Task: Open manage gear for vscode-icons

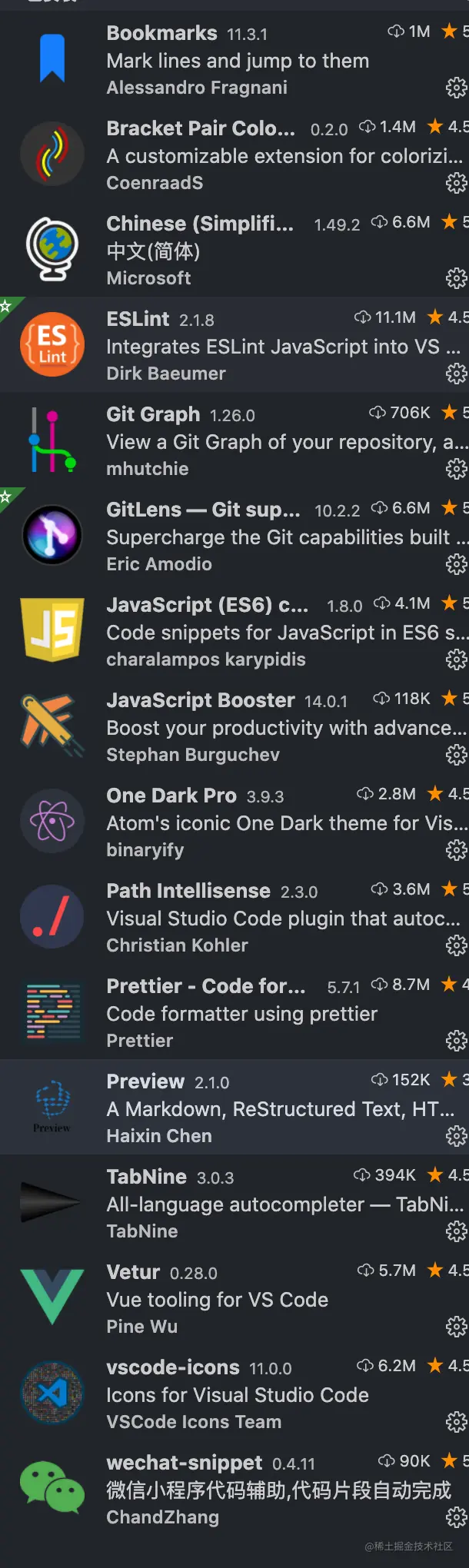Action: tap(457, 1422)
